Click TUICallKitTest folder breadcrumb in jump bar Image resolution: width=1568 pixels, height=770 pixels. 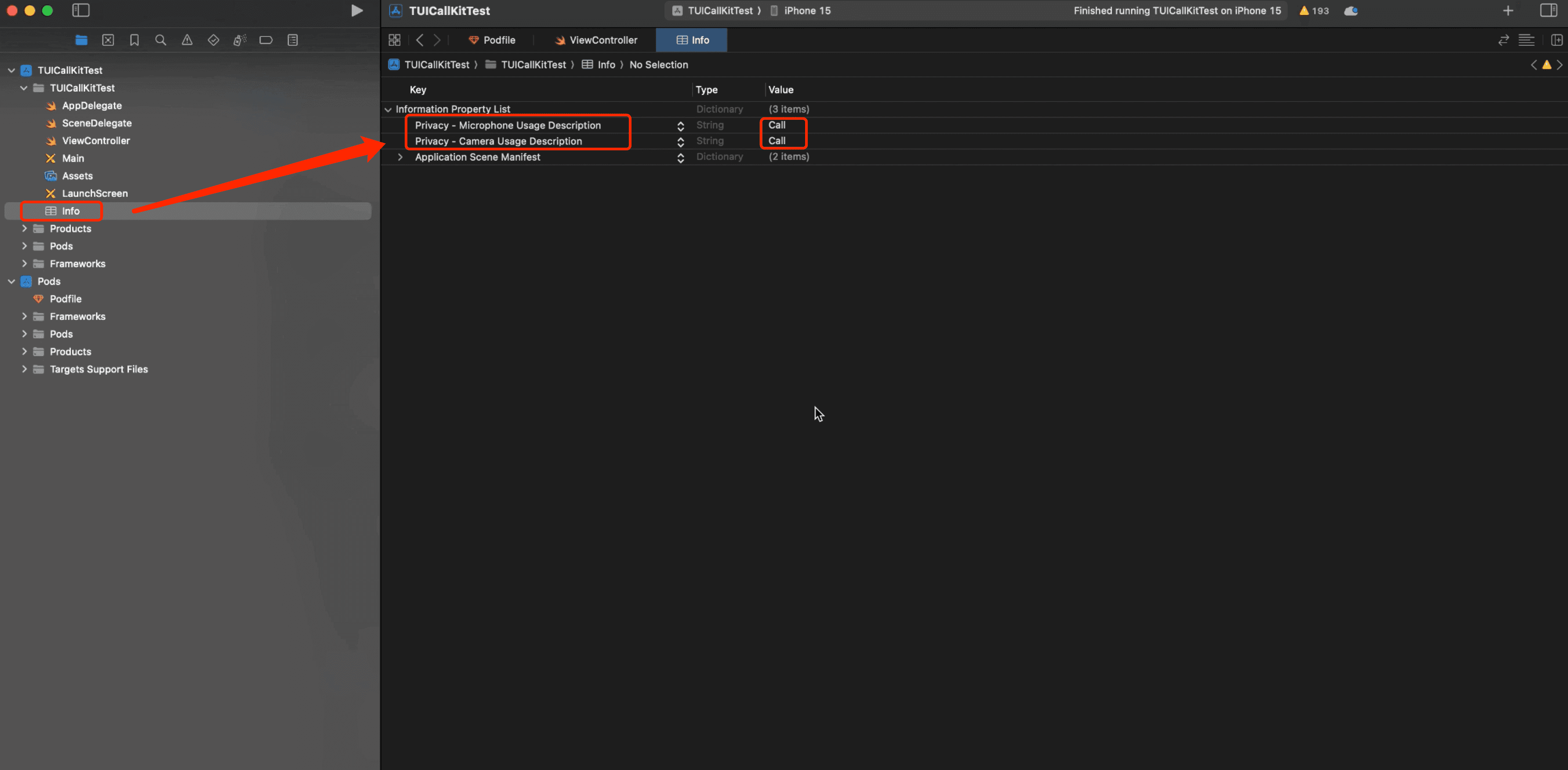525,65
